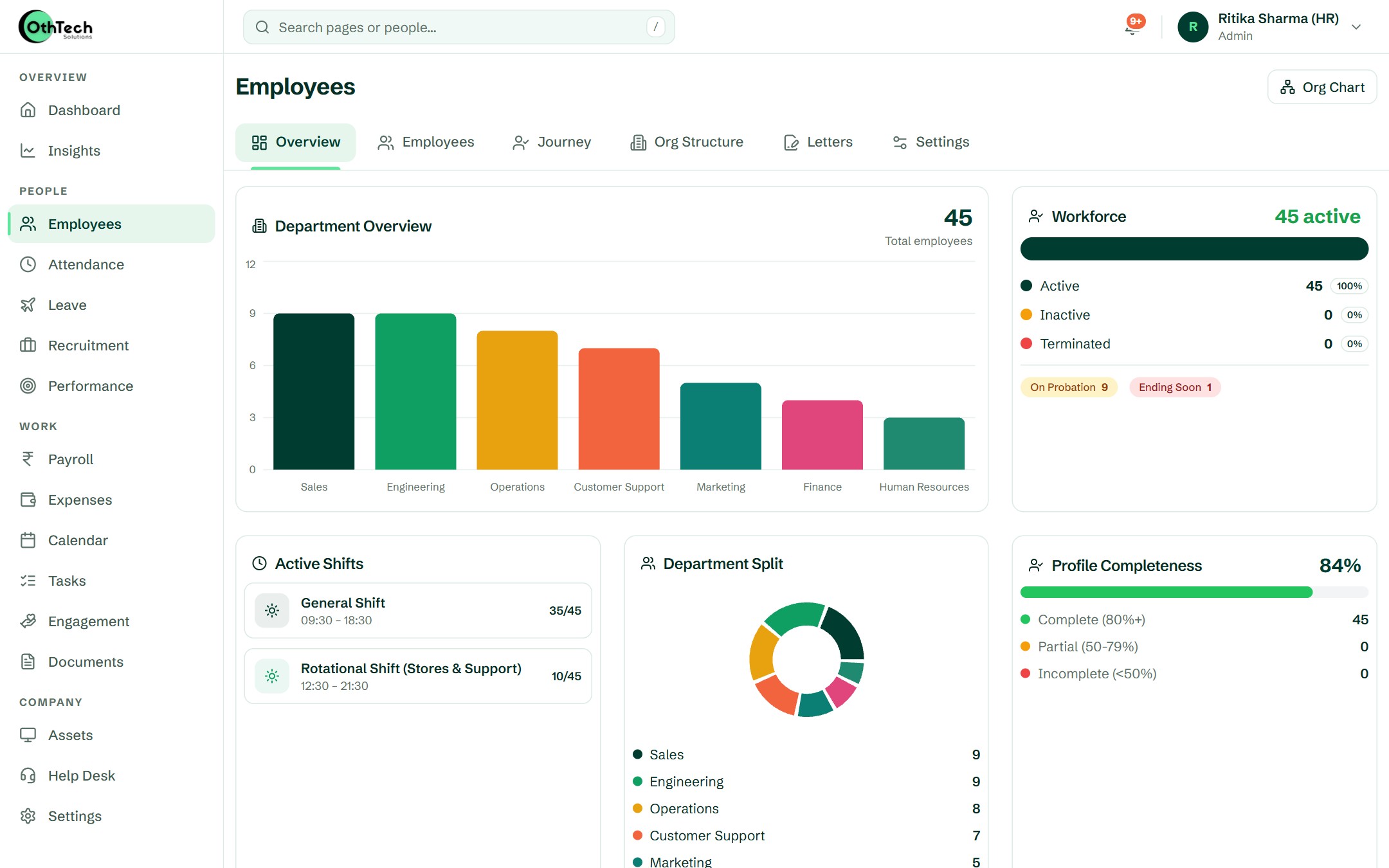Switch to the Letters tab
The height and width of the screenshot is (868, 1389).
coord(818,142)
